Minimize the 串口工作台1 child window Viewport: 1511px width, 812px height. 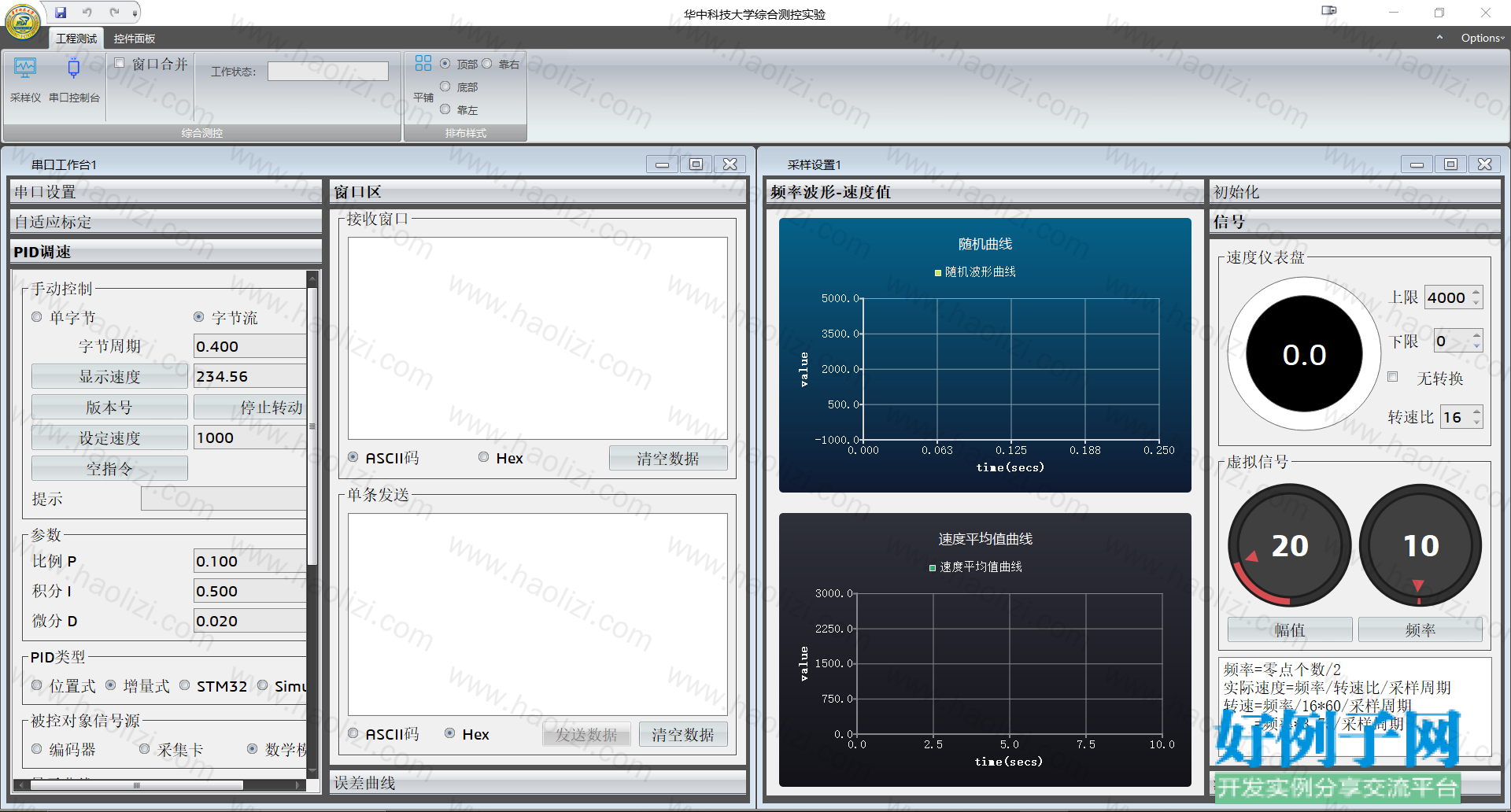click(662, 164)
